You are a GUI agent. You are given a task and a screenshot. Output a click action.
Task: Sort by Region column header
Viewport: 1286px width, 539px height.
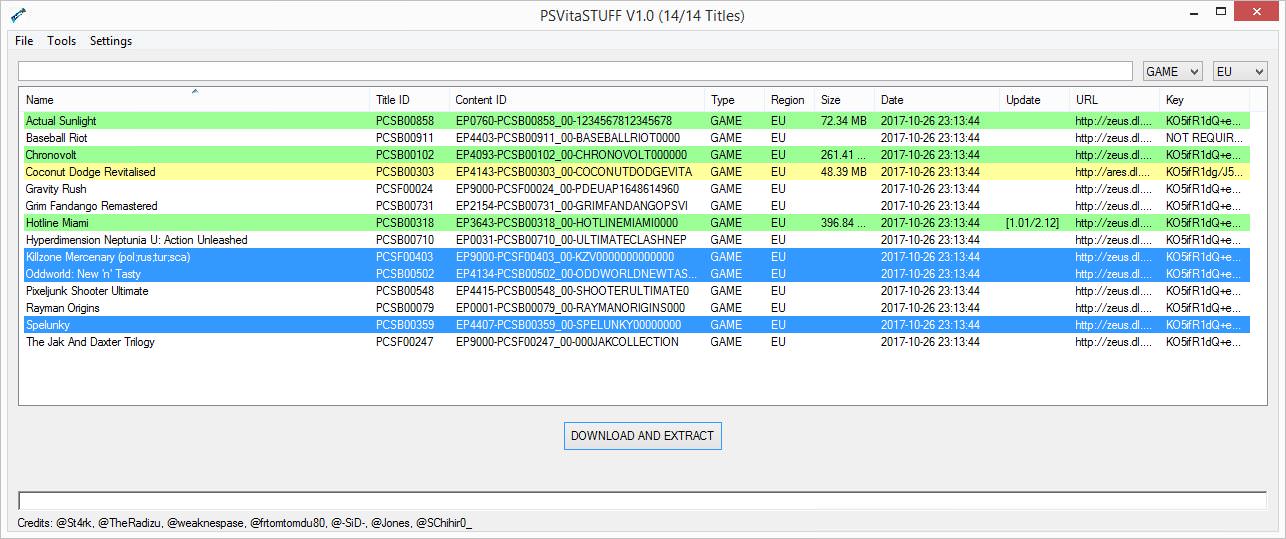[790, 100]
